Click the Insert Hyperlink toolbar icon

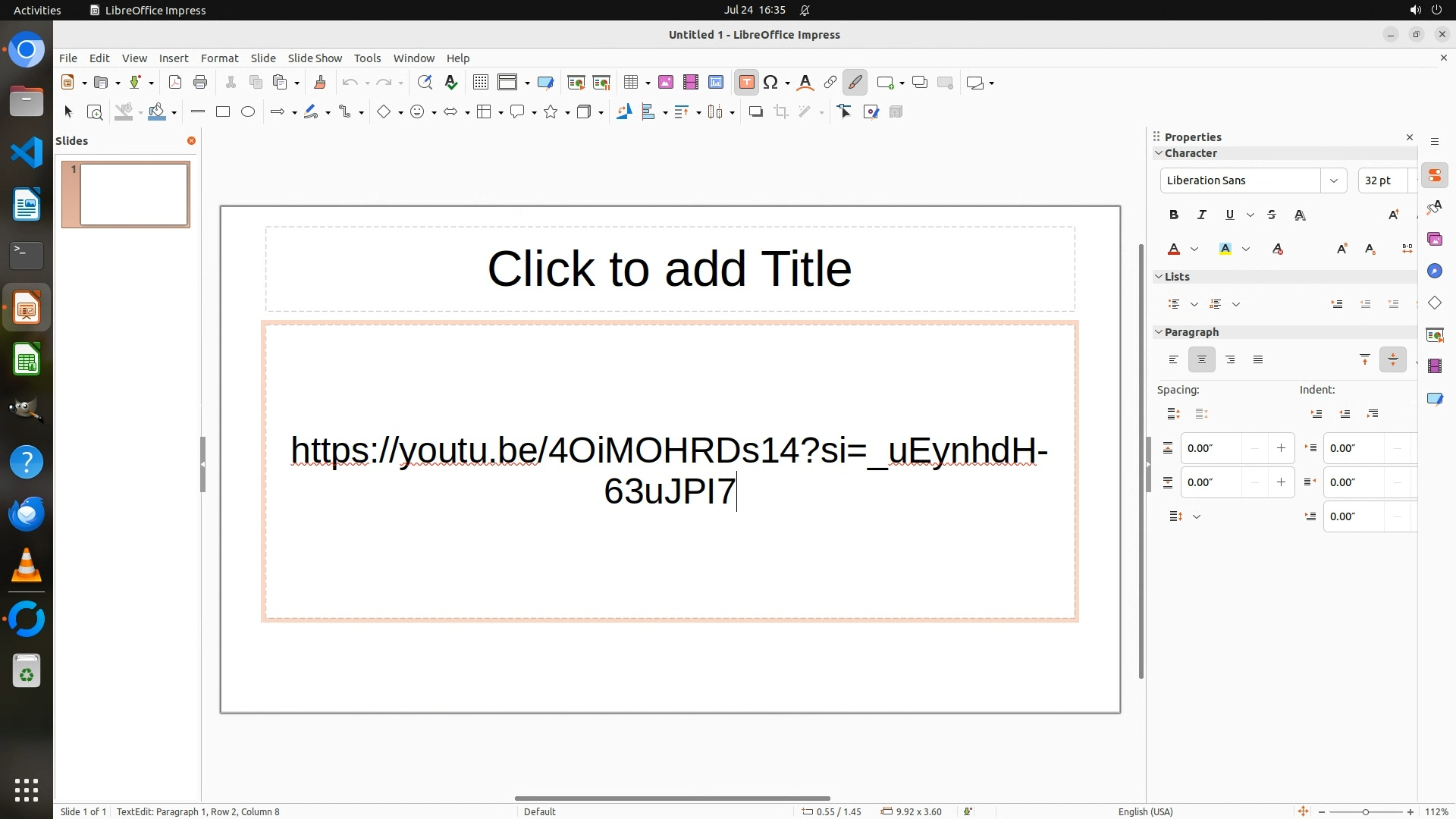click(x=830, y=83)
